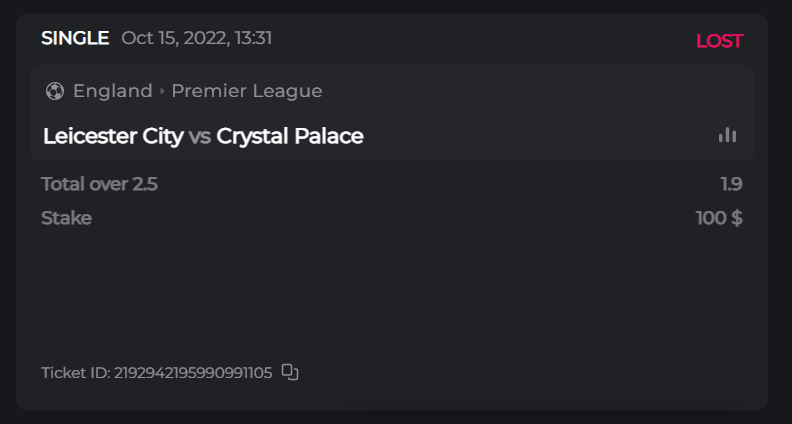Viewport: 792px width, 424px height.
Task: Copy the ticket ID with copy icon
Action: tap(290, 372)
